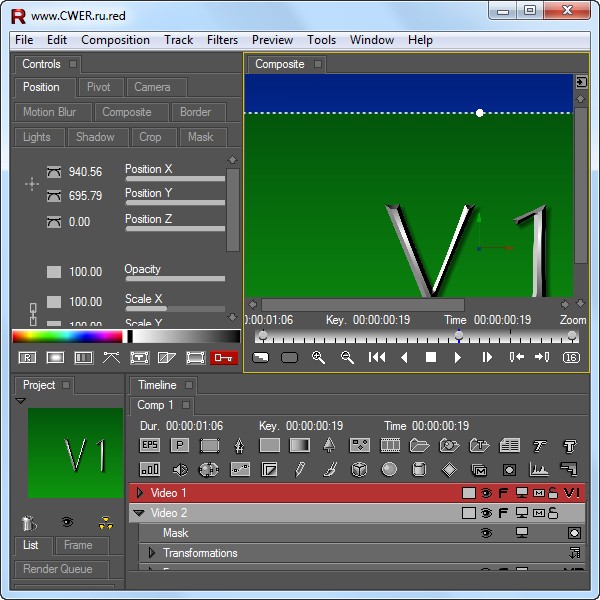Click the speaker audio icon

coord(180,469)
